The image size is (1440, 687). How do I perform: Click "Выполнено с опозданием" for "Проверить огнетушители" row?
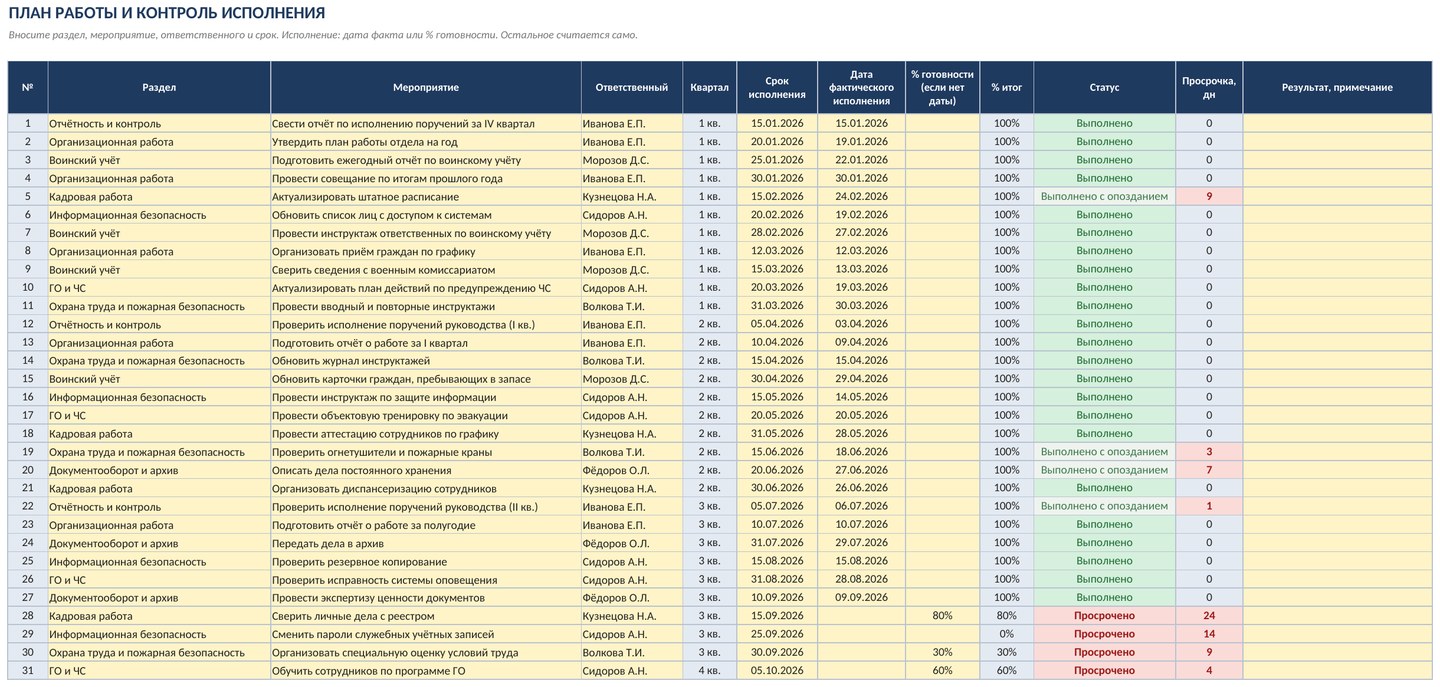point(1105,452)
